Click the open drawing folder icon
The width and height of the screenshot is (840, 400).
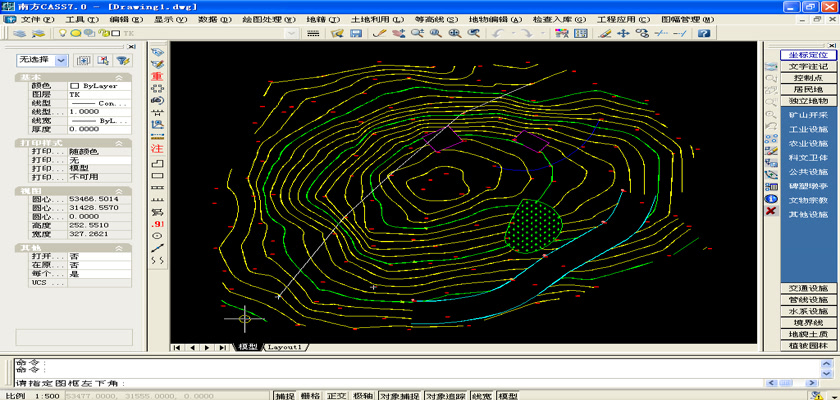click(337, 33)
